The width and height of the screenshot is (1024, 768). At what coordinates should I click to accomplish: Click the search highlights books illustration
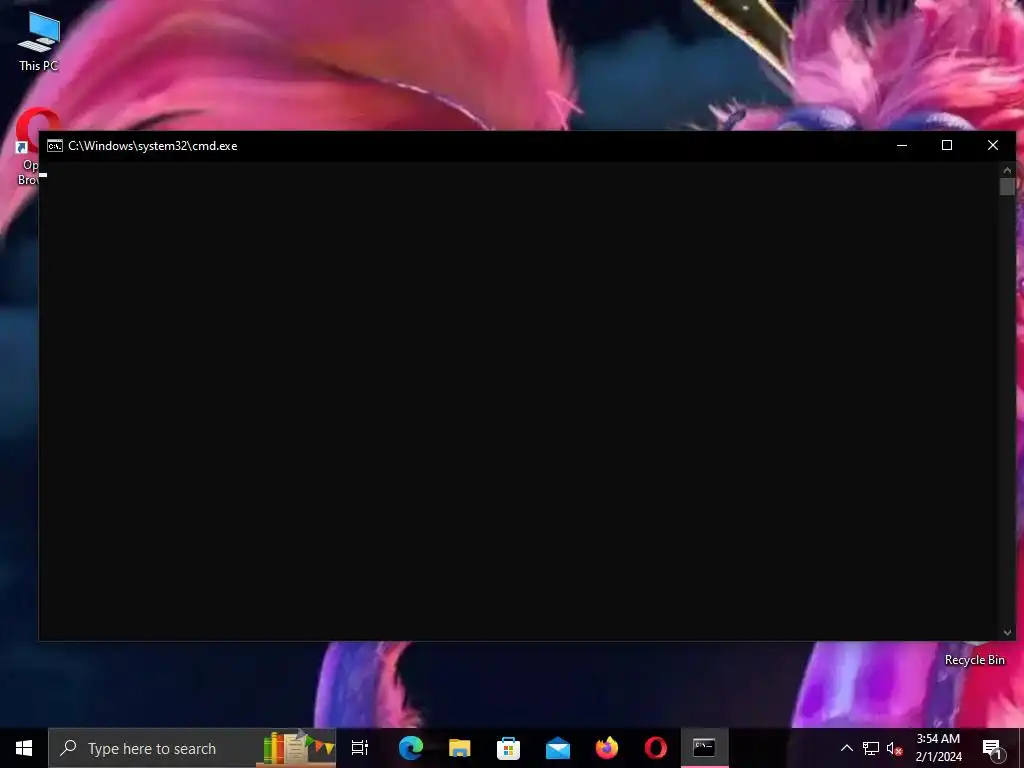tap(298, 748)
